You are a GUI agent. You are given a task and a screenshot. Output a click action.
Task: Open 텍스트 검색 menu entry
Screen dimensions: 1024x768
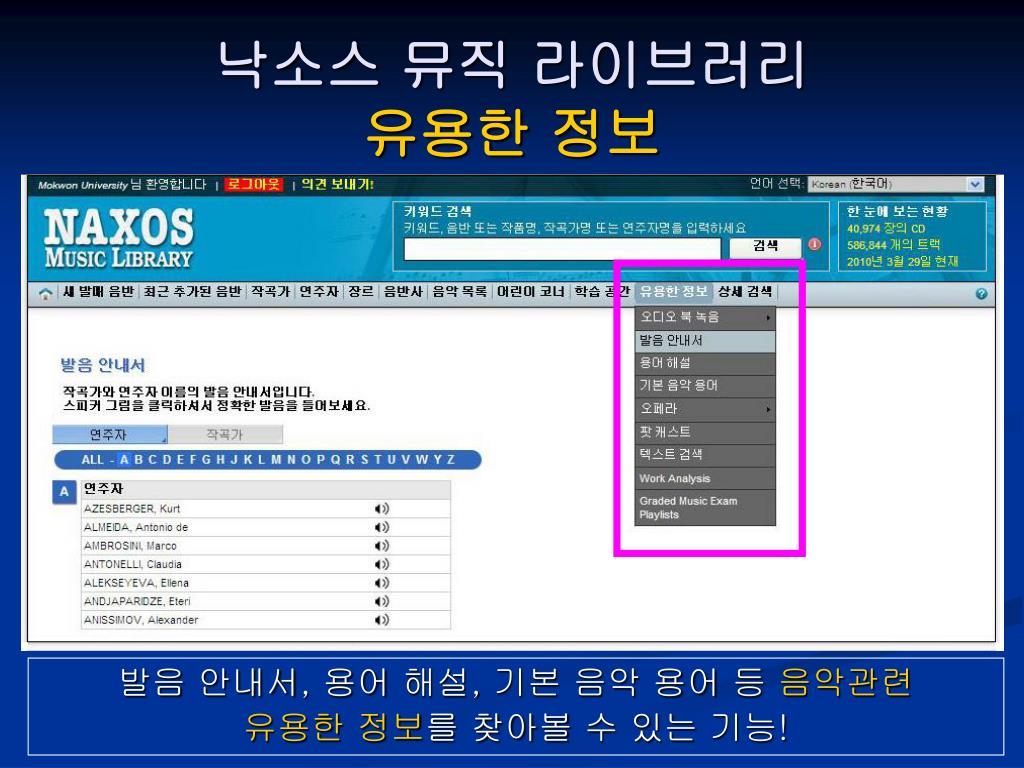pos(705,455)
